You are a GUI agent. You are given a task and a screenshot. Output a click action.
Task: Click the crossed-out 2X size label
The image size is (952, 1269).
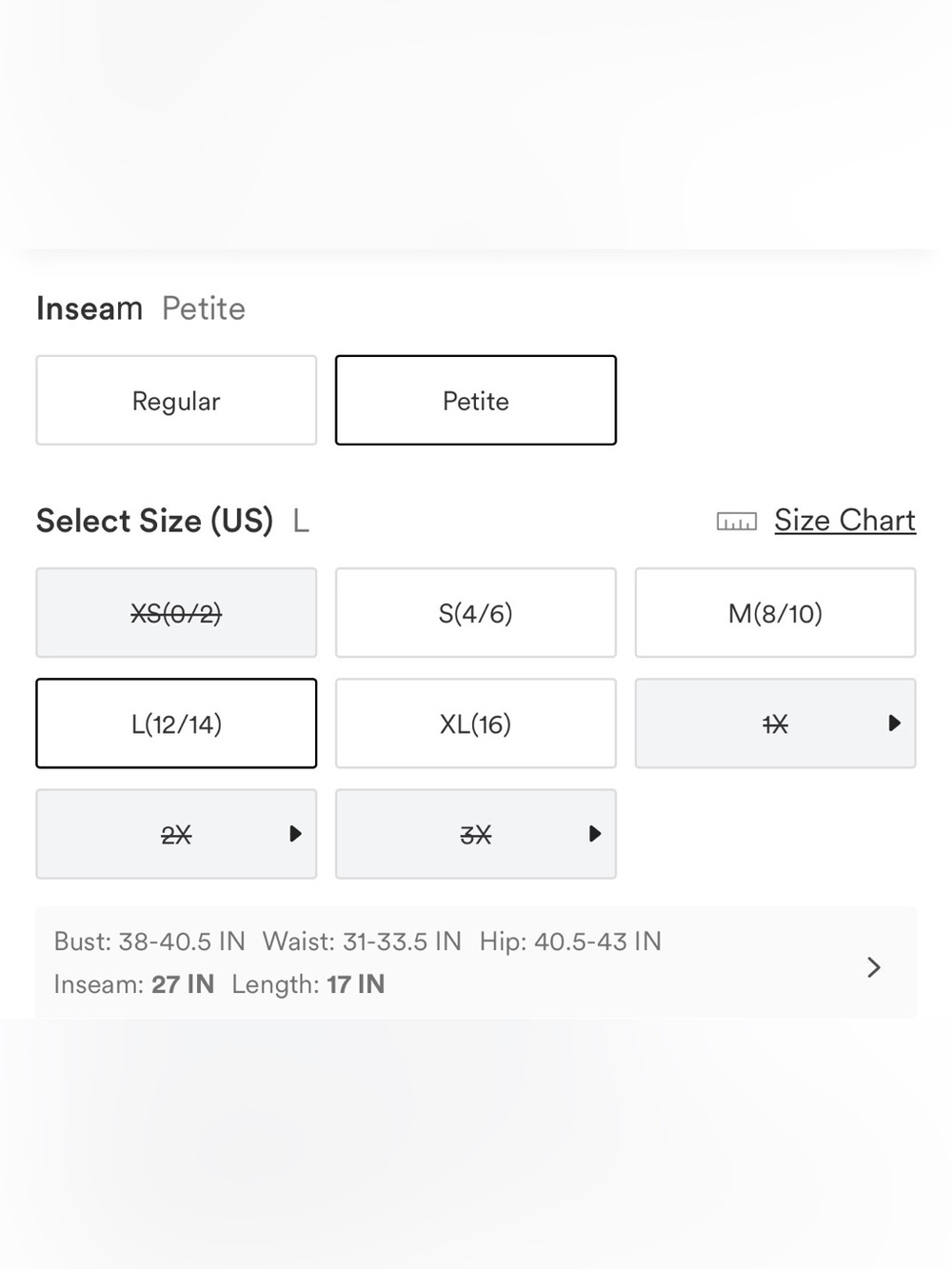(x=176, y=836)
